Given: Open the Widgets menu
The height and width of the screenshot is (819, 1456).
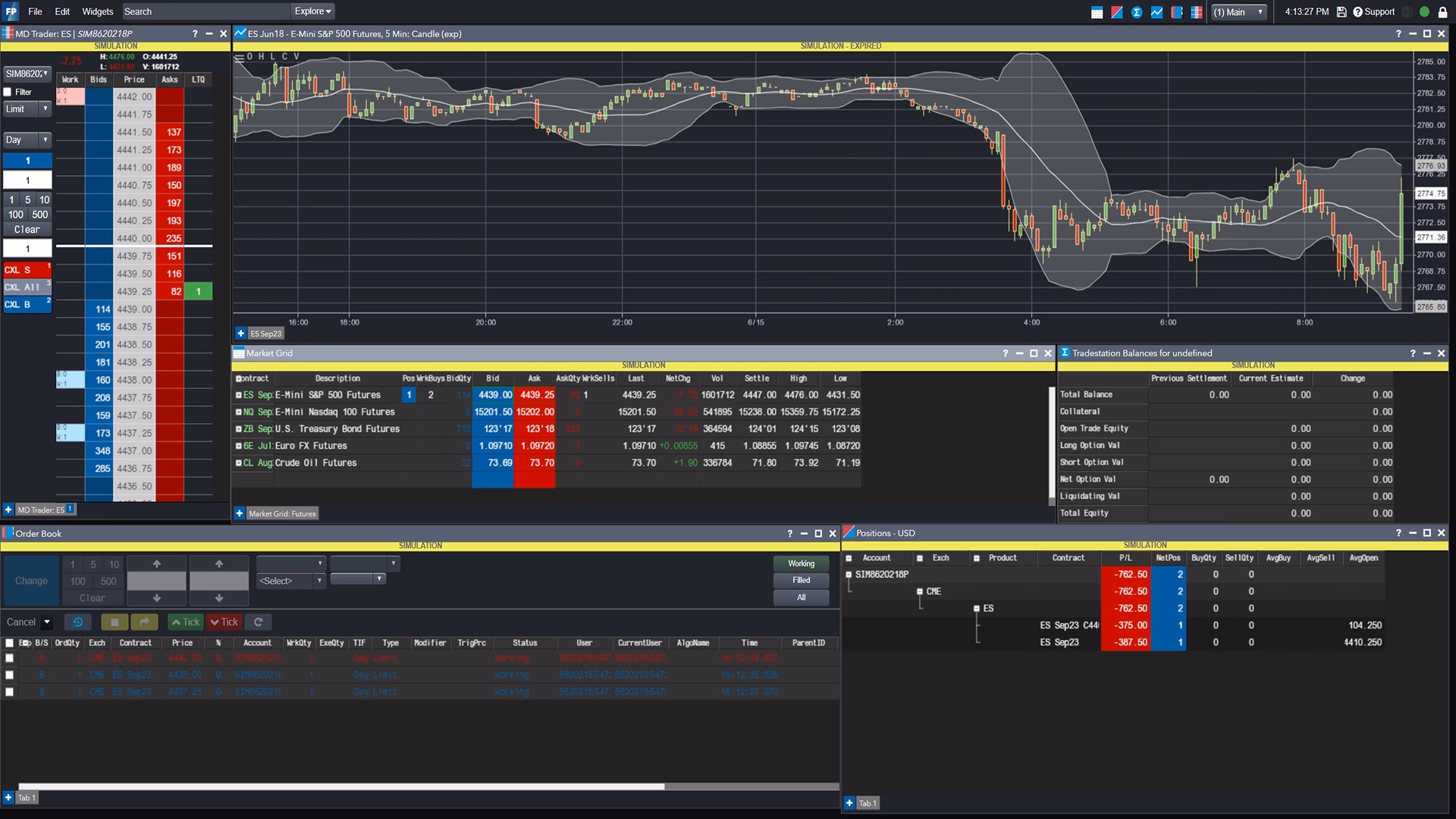Looking at the screenshot, I should pyautogui.click(x=97, y=11).
